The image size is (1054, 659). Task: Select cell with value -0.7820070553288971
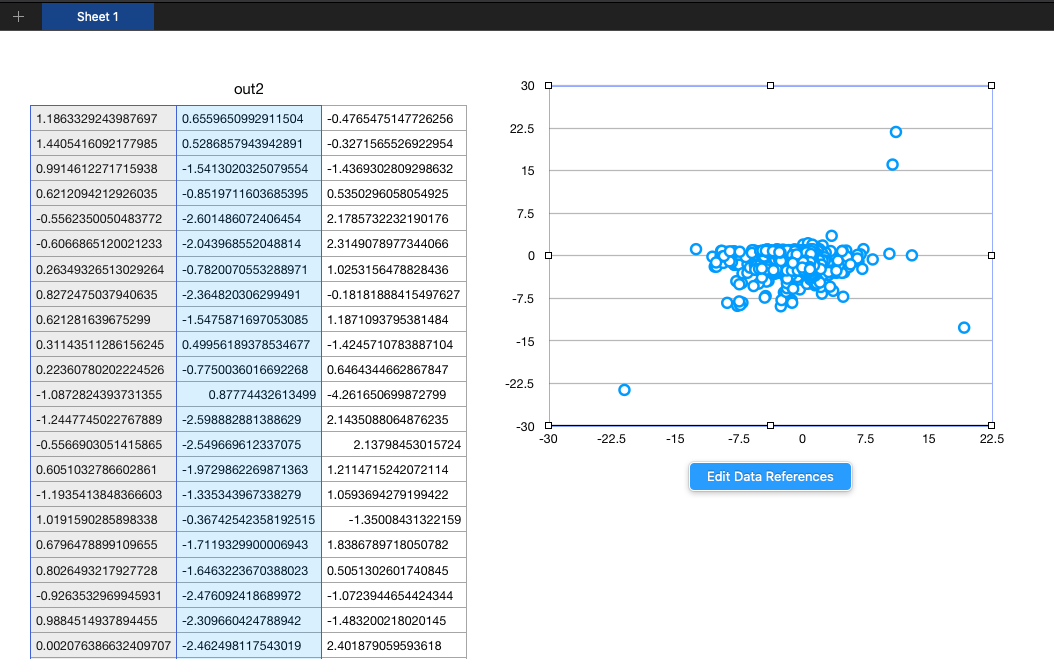click(249, 269)
